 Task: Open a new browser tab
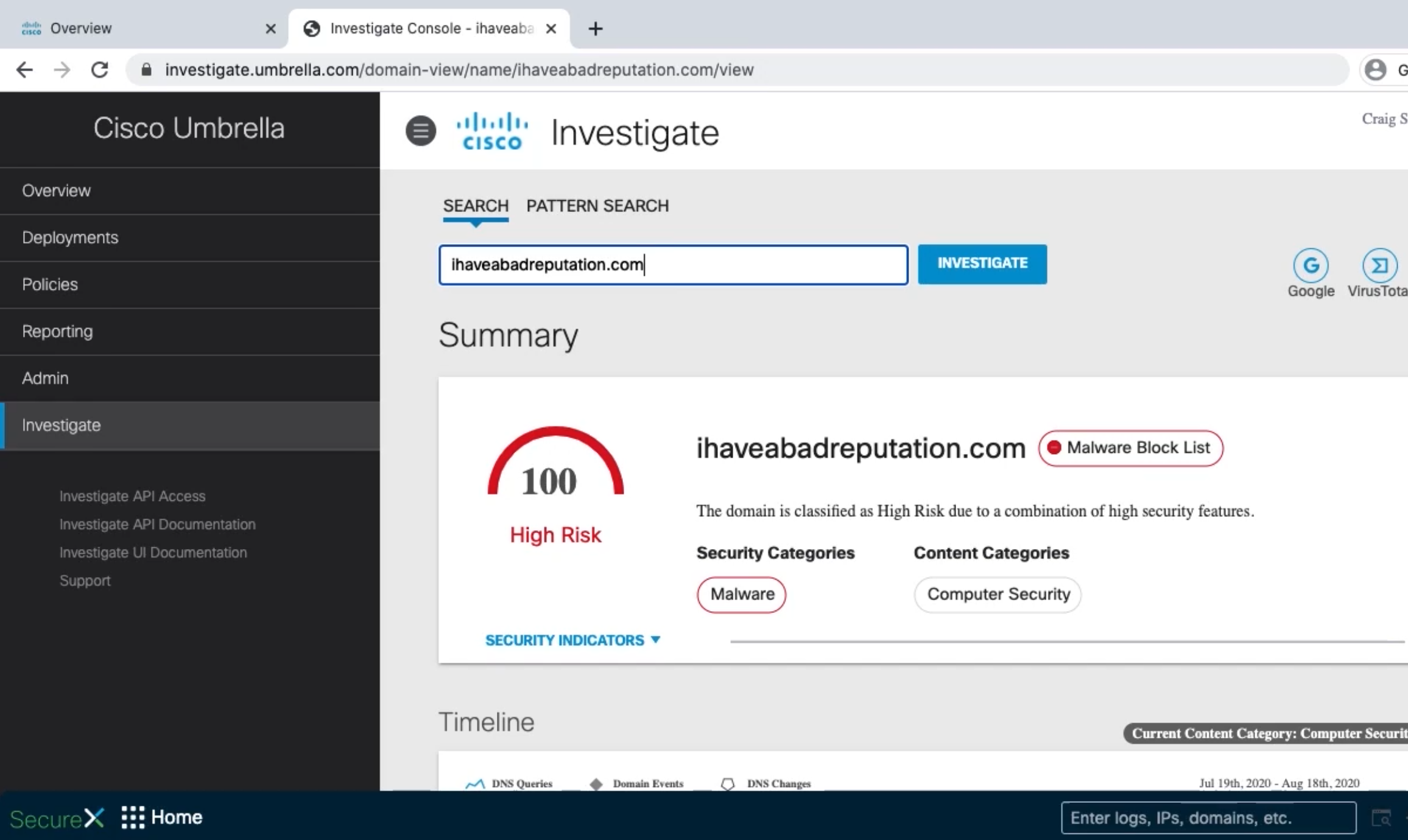[x=596, y=29]
